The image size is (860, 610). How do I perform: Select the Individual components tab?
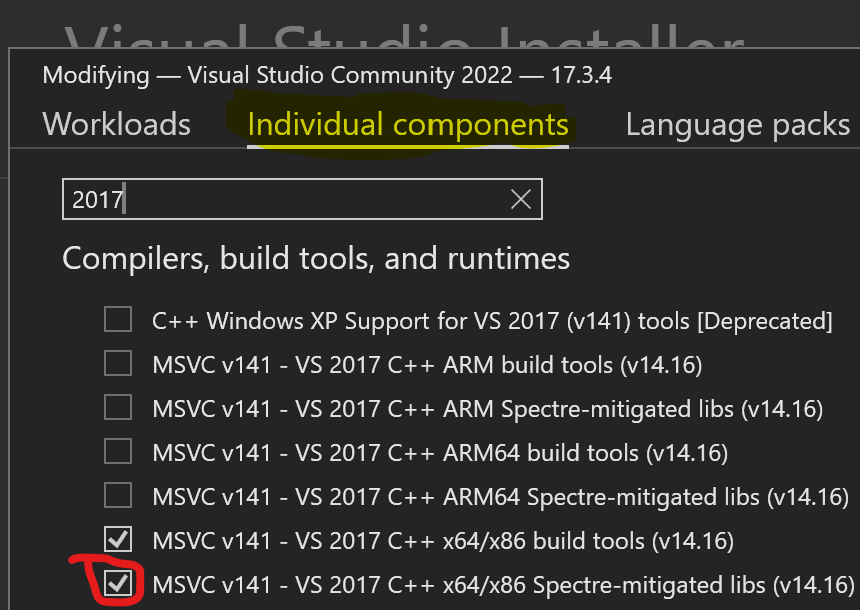(407, 124)
